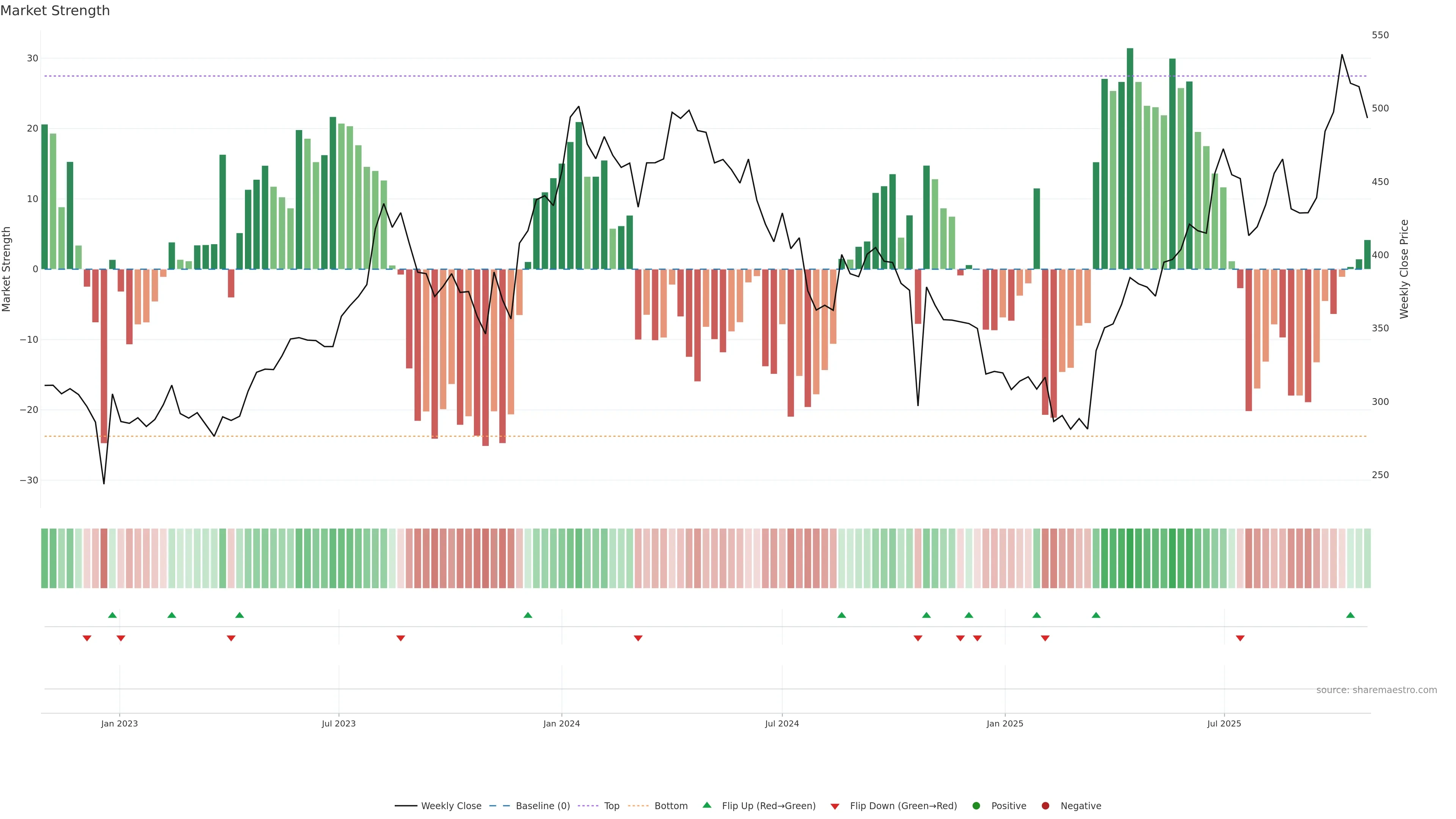
Task: Click the Flip Up green triangle legend icon
Action: pos(706,805)
